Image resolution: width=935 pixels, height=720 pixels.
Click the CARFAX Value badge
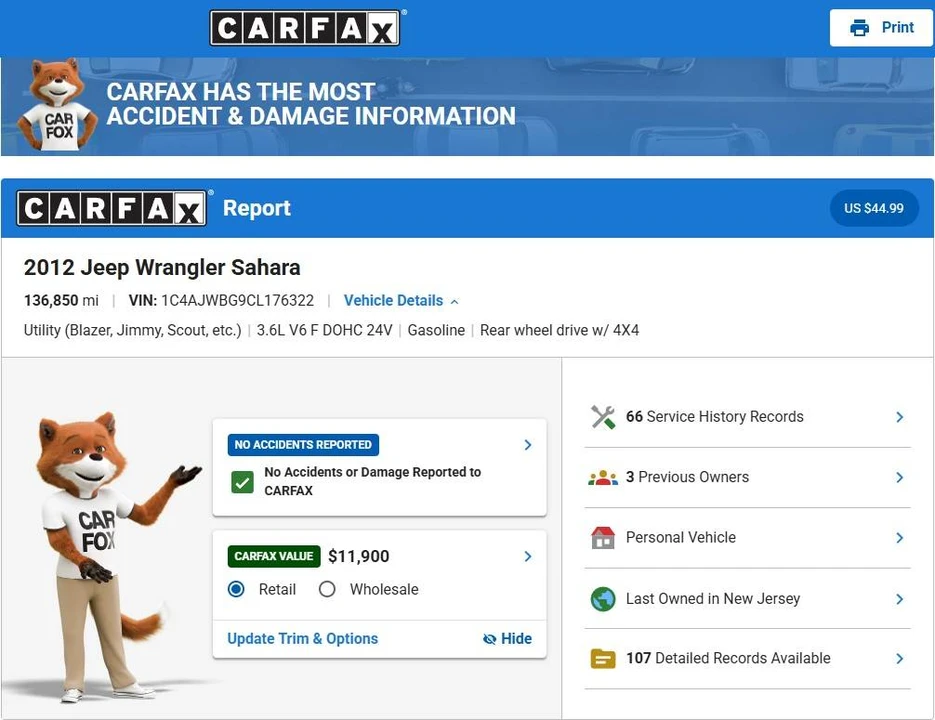tap(274, 556)
